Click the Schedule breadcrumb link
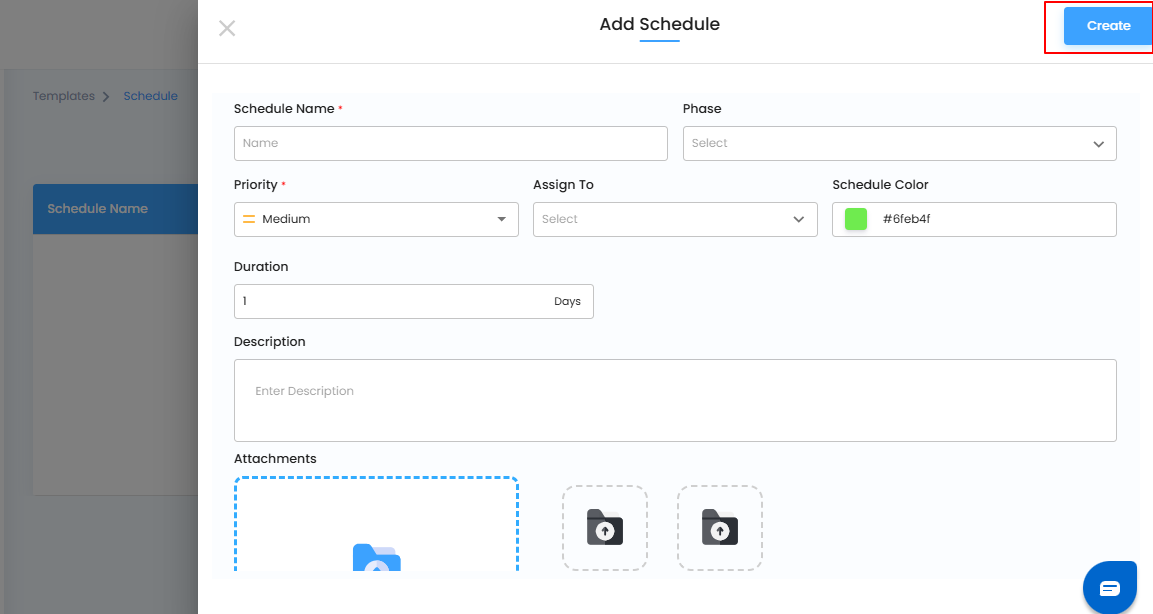The width and height of the screenshot is (1153, 614). pyautogui.click(x=150, y=96)
